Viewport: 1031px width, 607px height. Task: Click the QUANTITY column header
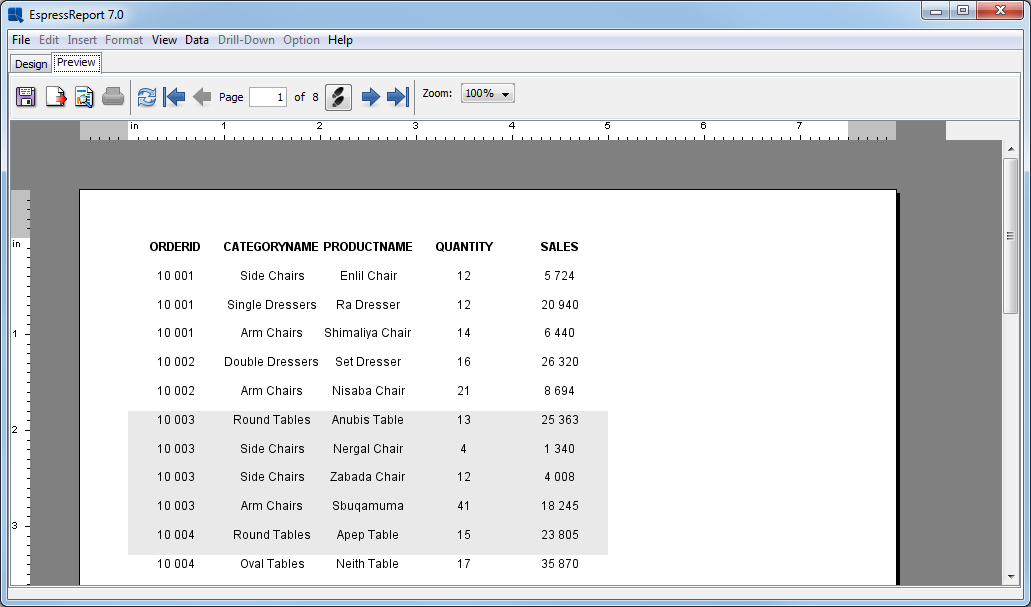tap(464, 247)
